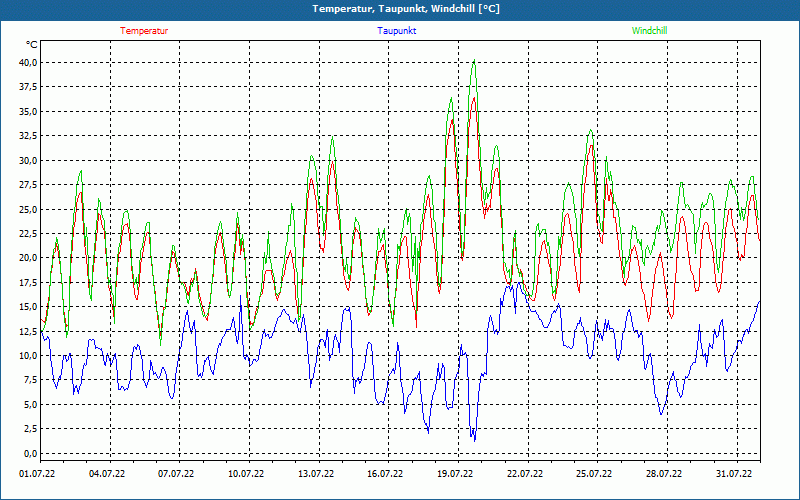Click the 32,5 y-axis value
The image size is (800, 500).
point(28,136)
